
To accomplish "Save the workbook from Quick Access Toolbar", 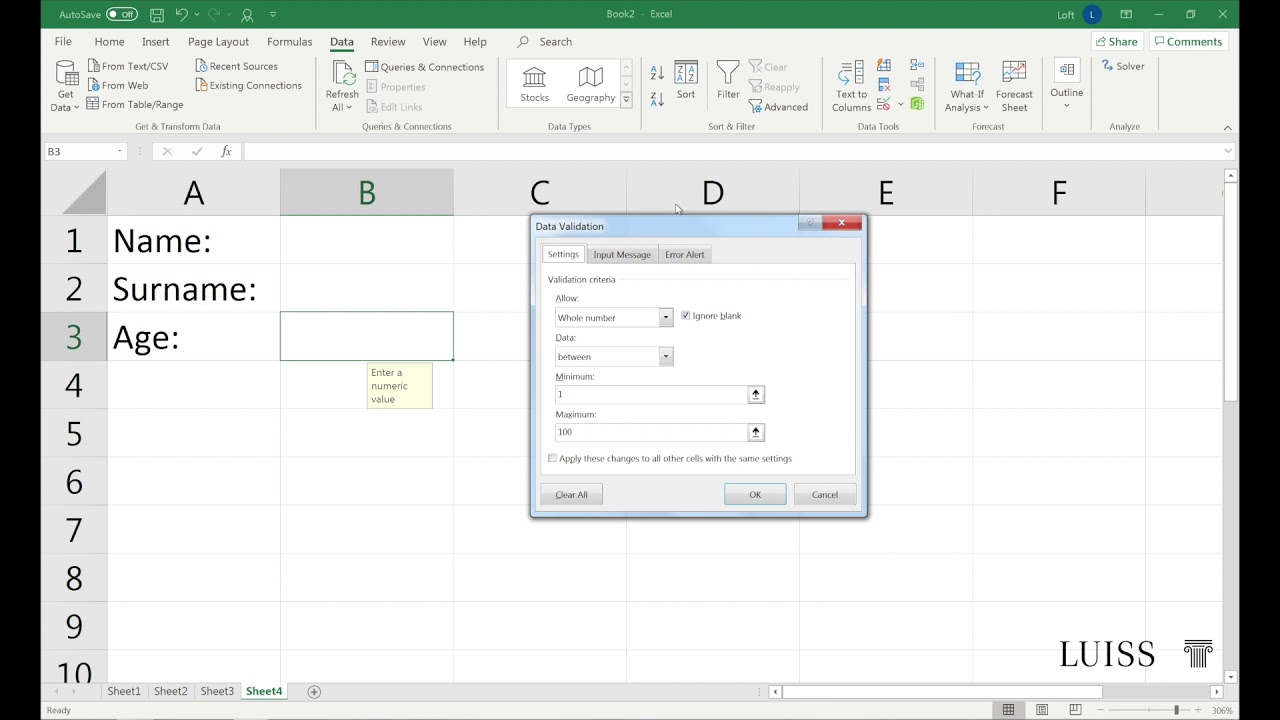I will pyautogui.click(x=157, y=15).
